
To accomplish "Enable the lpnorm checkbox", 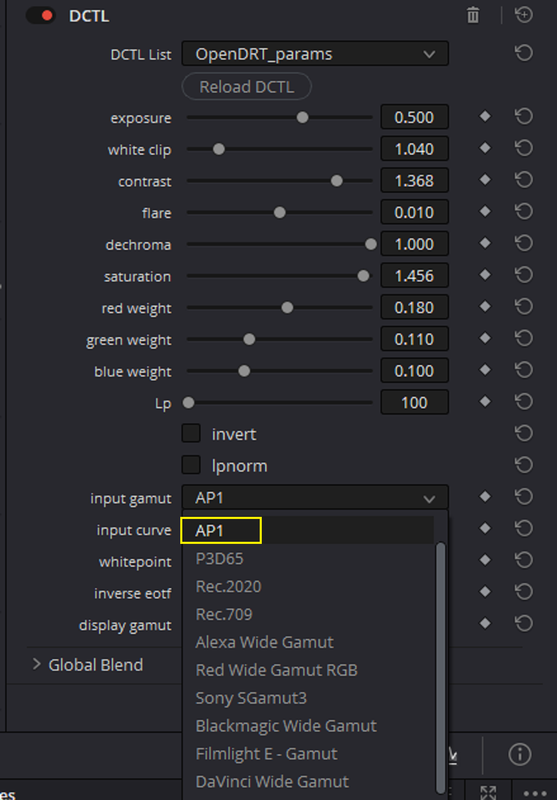I will [191, 465].
